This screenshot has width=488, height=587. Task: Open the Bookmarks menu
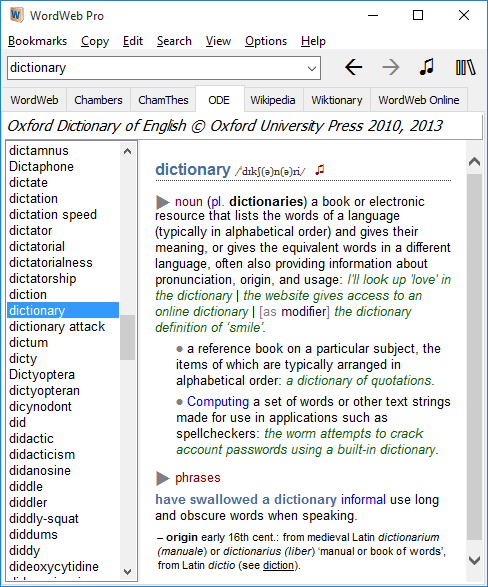[x=37, y=41]
